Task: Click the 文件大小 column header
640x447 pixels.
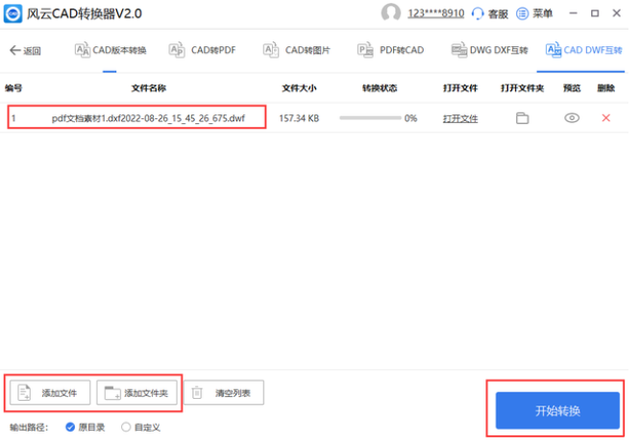Action: tap(299, 88)
